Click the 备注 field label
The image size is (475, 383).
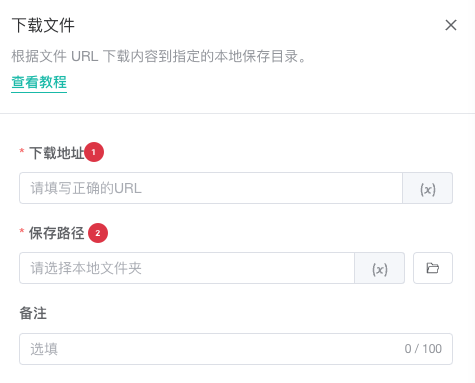pos(33,313)
